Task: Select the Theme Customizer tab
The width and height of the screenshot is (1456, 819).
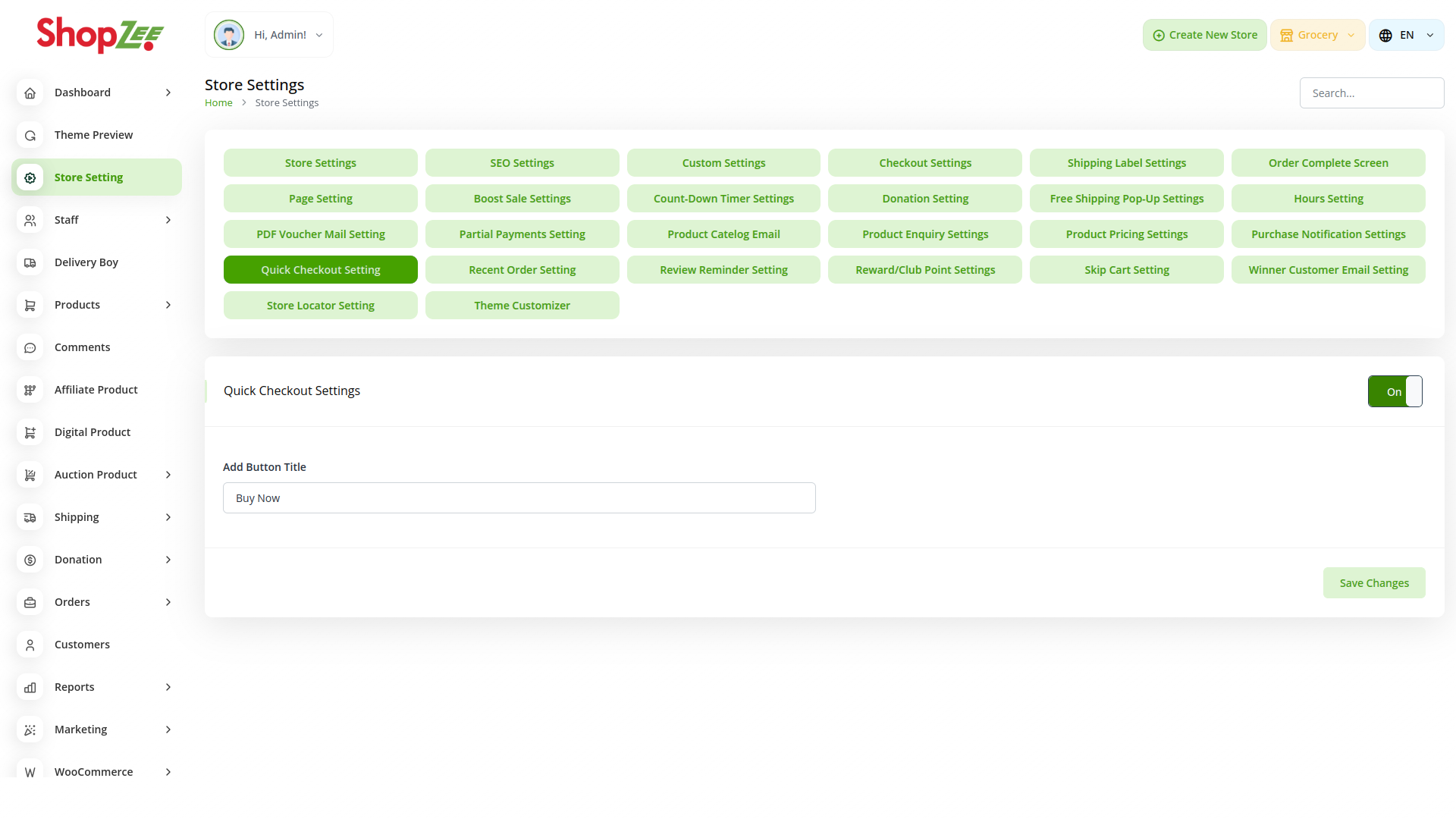Action: (x=522, y=306)
